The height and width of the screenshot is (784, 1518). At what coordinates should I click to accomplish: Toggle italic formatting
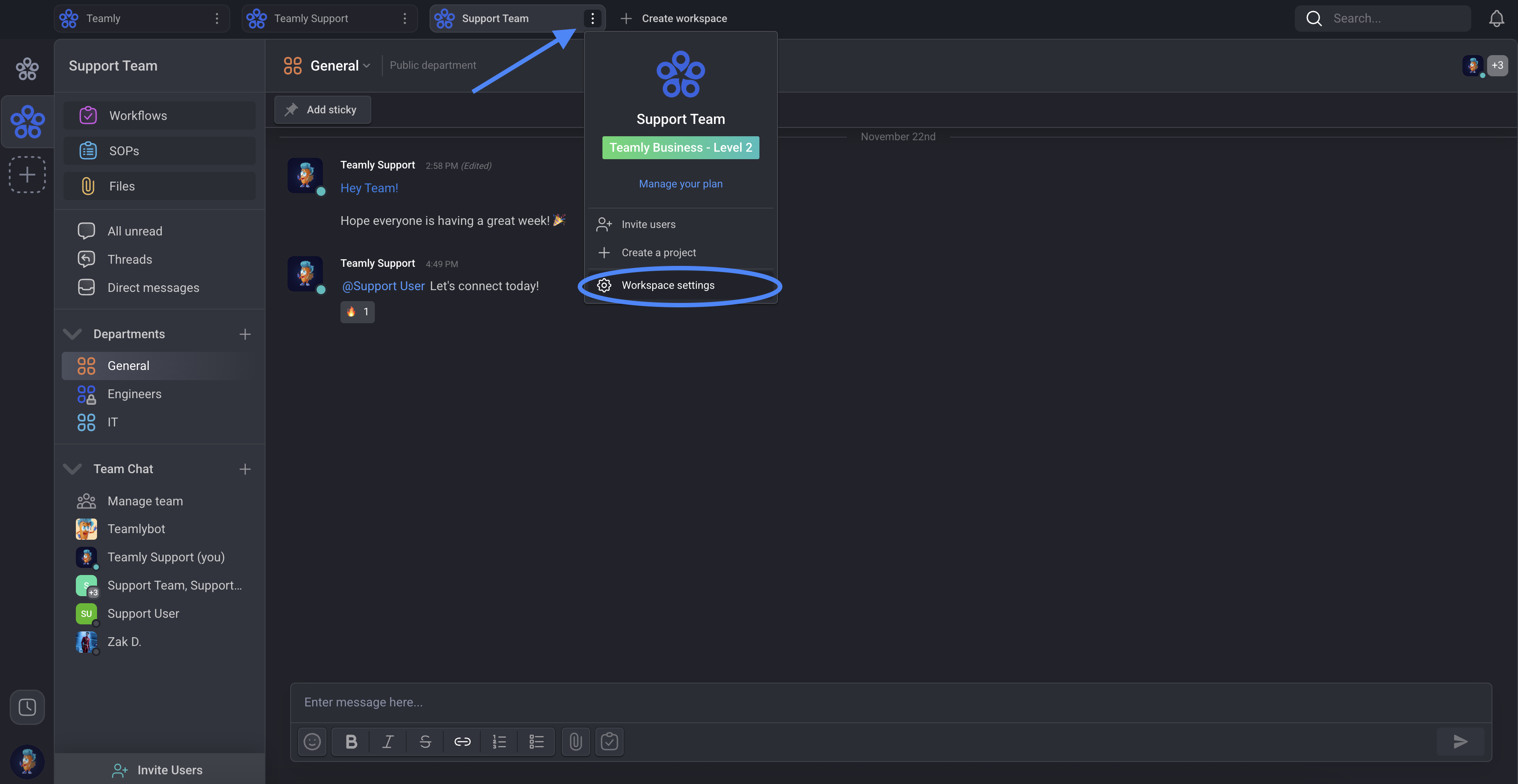click(x=388, y=742)
